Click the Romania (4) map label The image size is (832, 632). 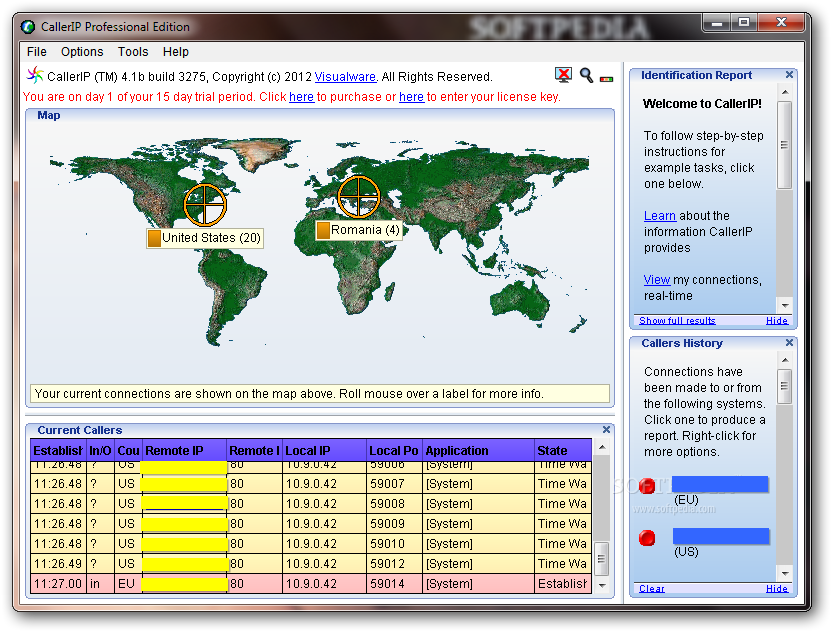[x=359, y=230]
